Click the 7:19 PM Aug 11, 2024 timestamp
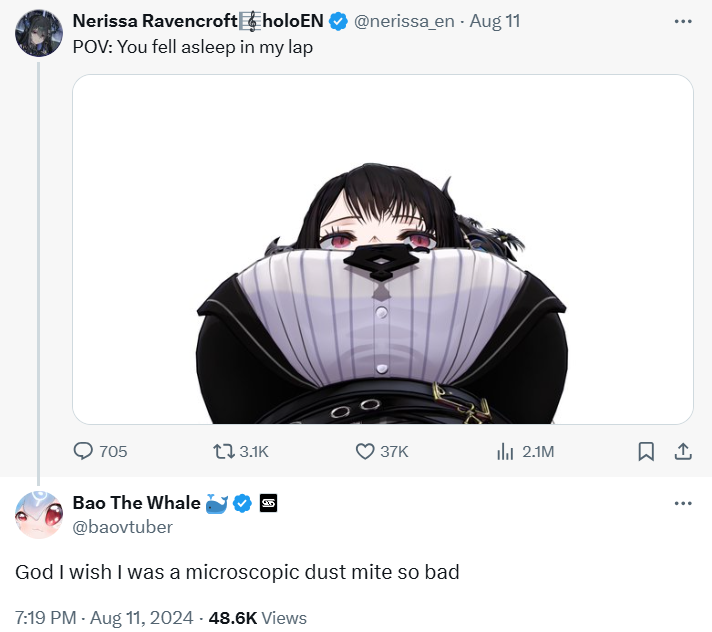Screen dimensions: 712x632 pyautogui.click(x=104, y=618)
